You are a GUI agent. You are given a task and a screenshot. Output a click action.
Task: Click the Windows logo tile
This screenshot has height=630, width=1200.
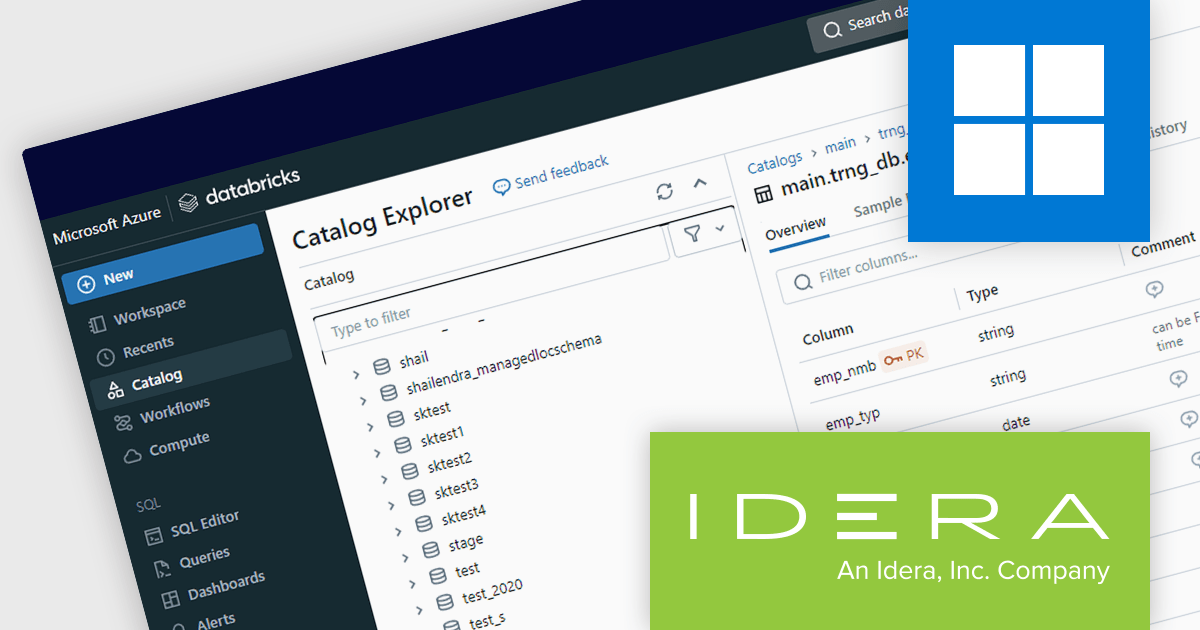pyautogui.click(x=1029, y=120)
